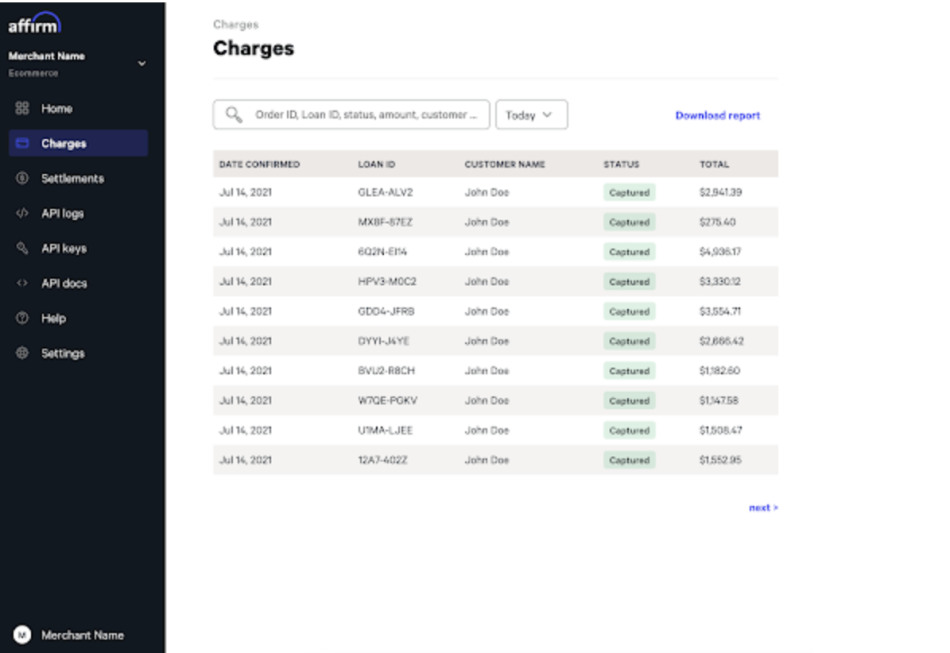The width and height of the screenshot is (950, 653).
Task: Open API docs
Action: click(78, 283)
